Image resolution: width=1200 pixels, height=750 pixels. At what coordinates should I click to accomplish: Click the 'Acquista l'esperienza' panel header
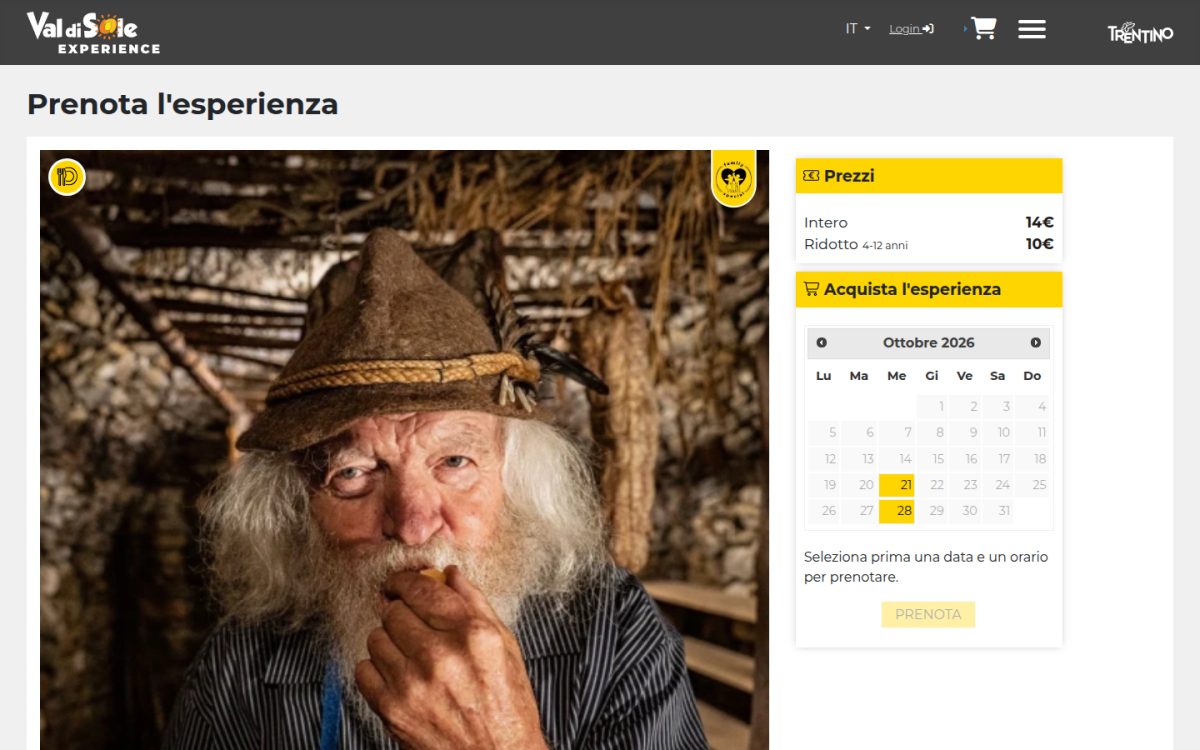(x=929, y=289)
